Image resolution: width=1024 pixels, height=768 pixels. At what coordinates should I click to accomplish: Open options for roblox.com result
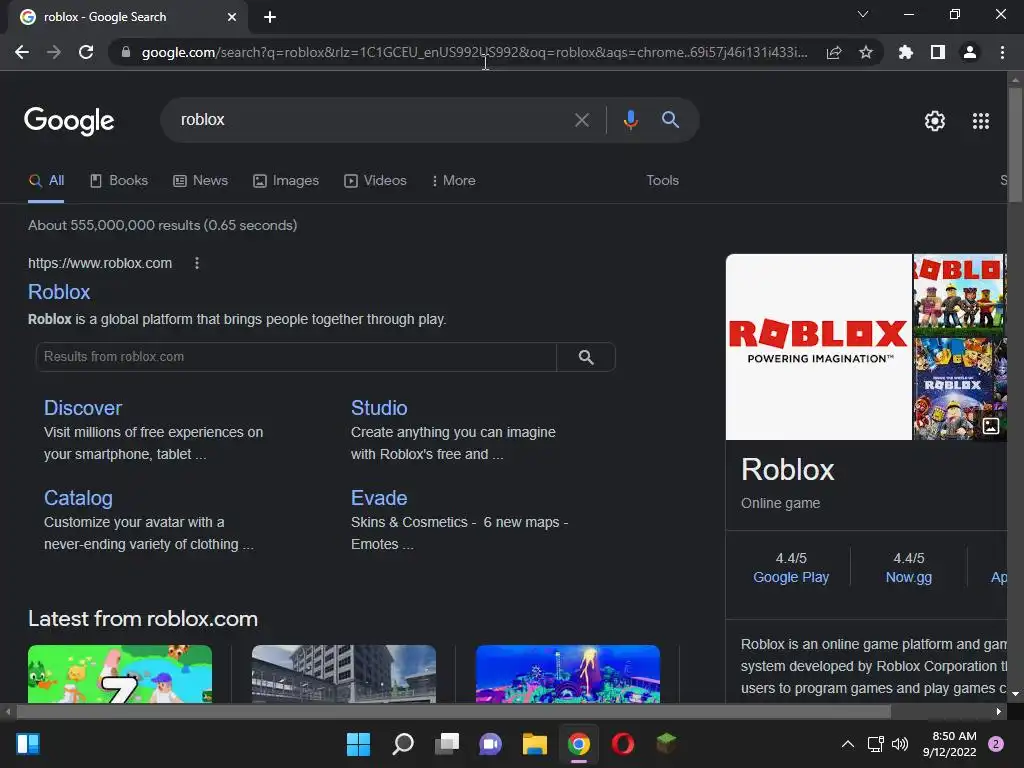197,263
